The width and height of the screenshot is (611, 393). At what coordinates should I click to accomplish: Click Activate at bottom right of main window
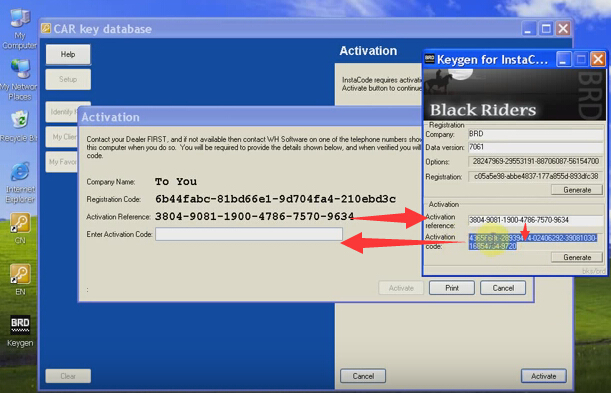pos(543,376)
